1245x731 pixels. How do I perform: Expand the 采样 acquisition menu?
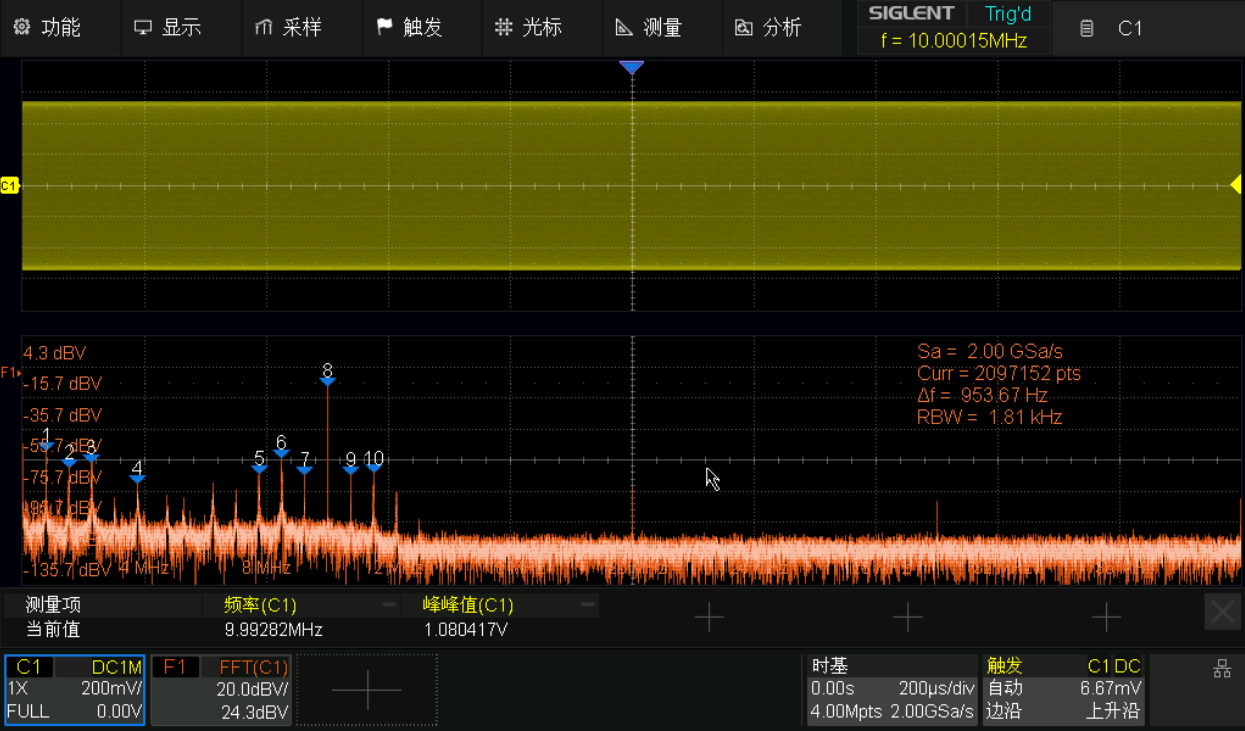[x=288, y=28]
